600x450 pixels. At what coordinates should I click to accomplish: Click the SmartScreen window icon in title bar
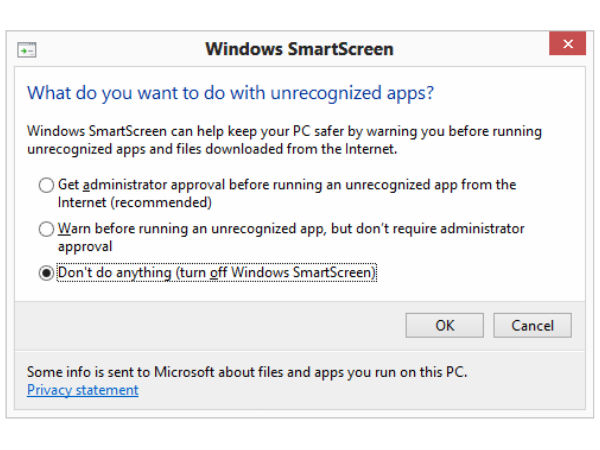(x=27, y=48)
